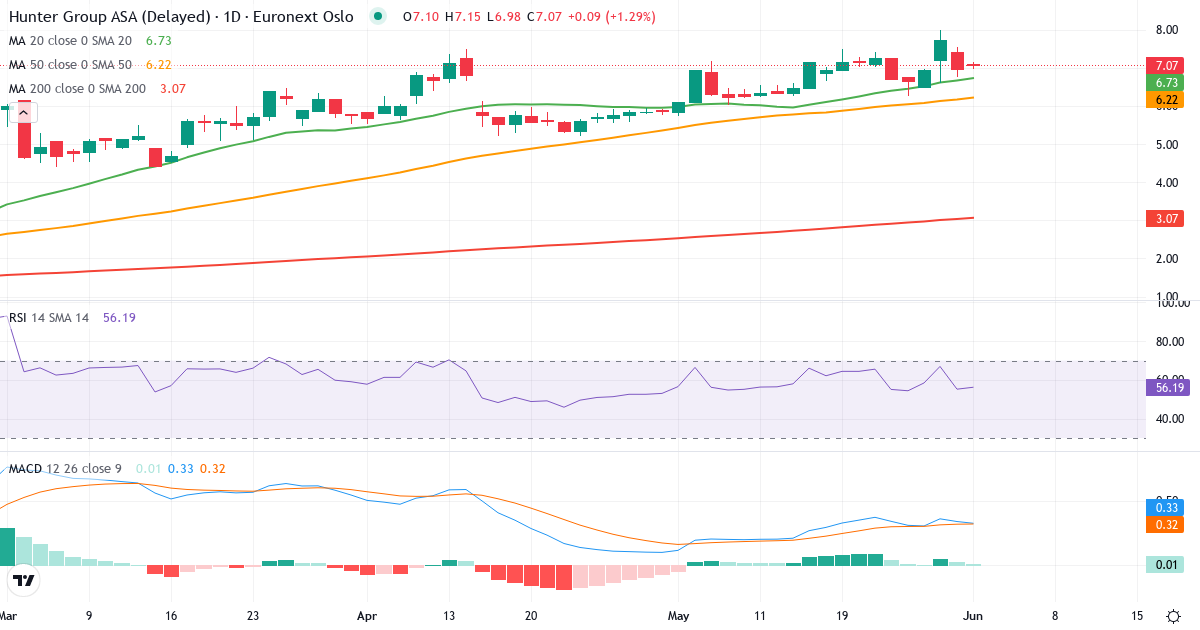Click the green market status dot
Image resolution: width=1200 pixels, height=630 pixels.
point(377,17)
